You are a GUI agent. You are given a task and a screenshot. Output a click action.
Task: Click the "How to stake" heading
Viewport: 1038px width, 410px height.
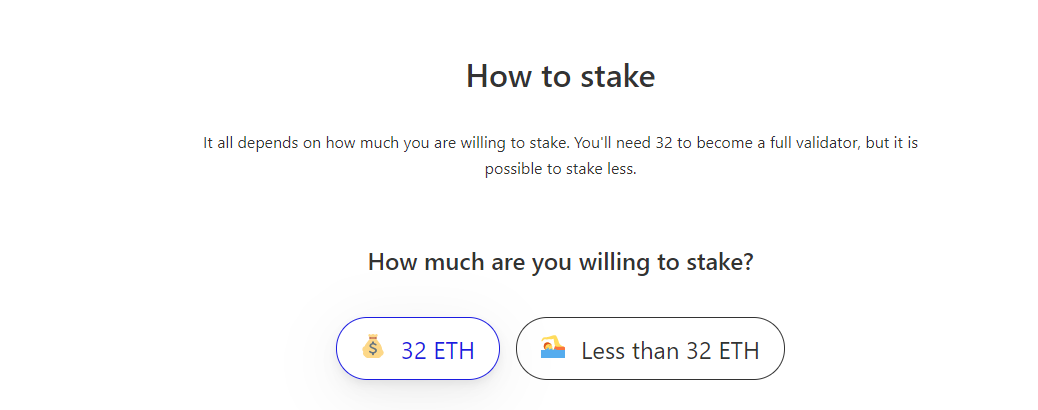point(561,76)
